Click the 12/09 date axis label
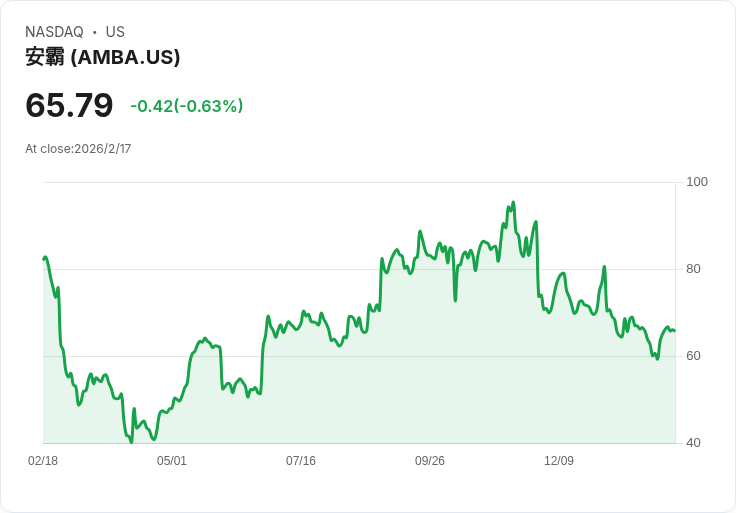736x513 pixels. (559, 461)
